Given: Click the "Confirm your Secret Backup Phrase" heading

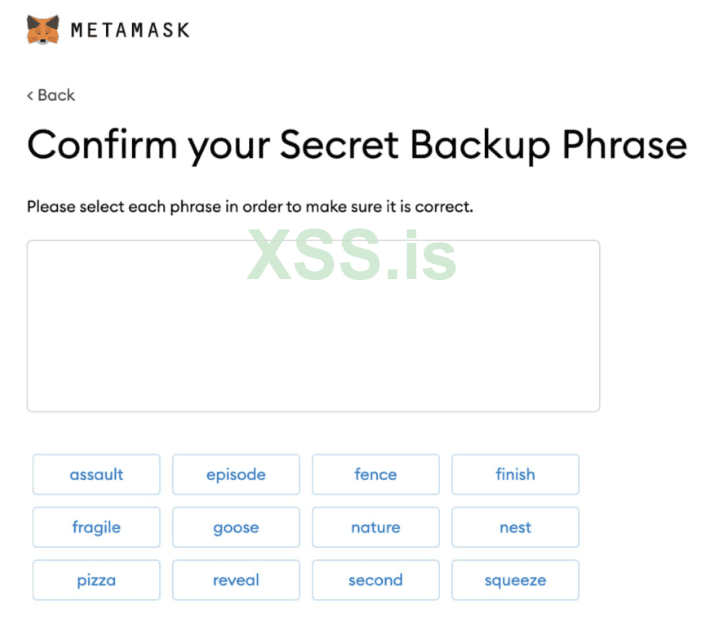Looking at the screenshot, I should (x=356, y=146).
